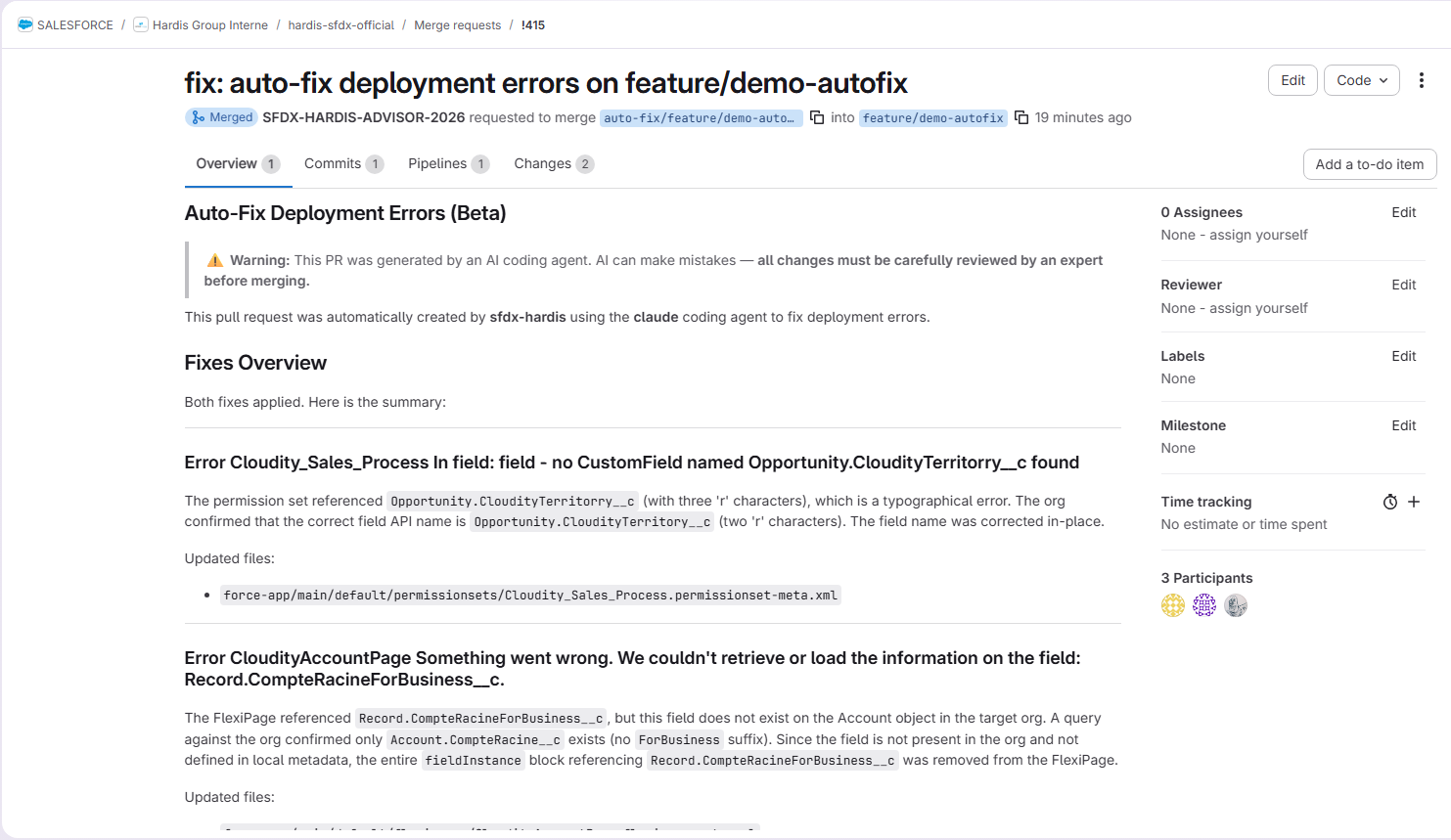
Task: Click the stopwatch timer icon in Time tracking
Action: point(1390,502)
